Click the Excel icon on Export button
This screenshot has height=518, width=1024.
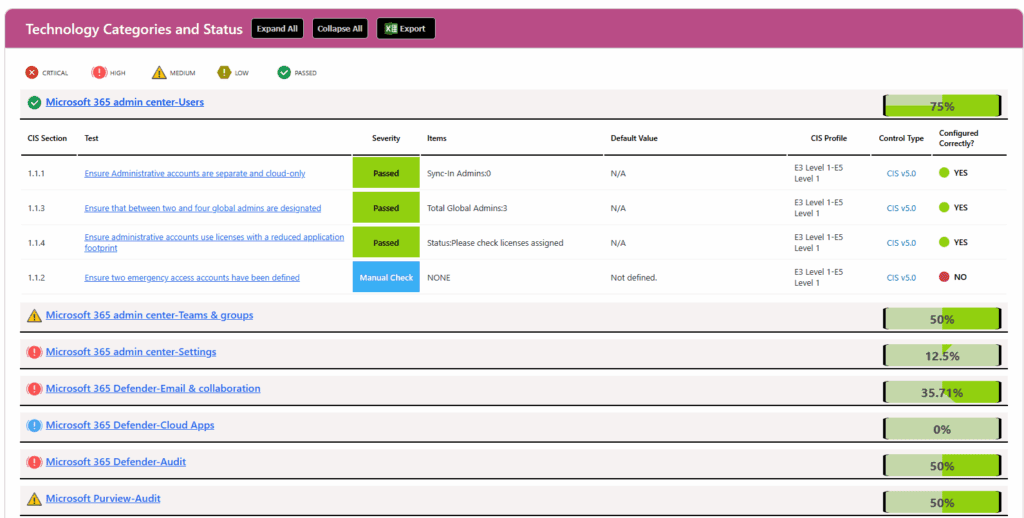pyautogui.click(x=391, y=29)
